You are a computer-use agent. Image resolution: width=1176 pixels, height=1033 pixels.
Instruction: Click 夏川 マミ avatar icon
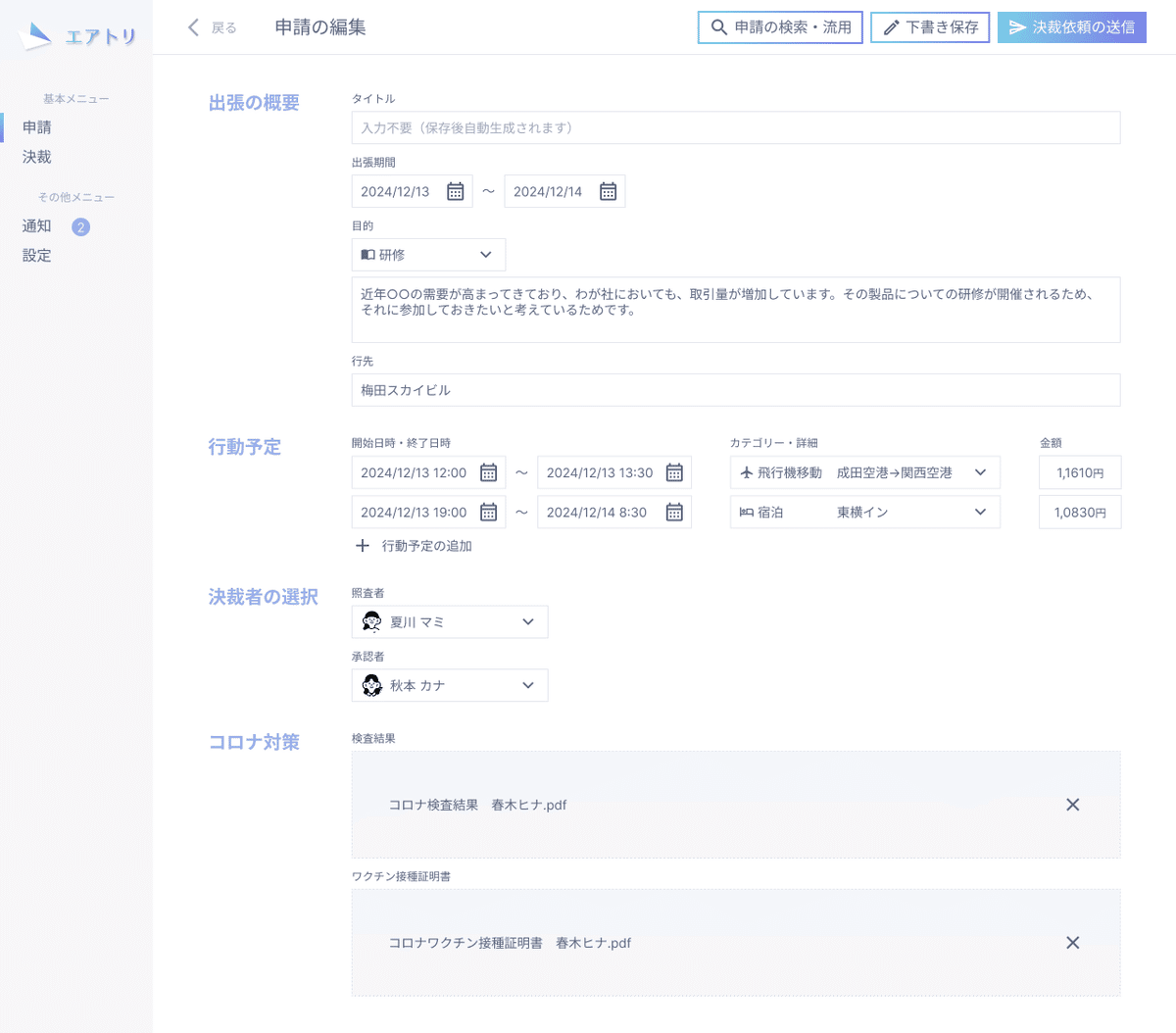click(x=371, y=621)
